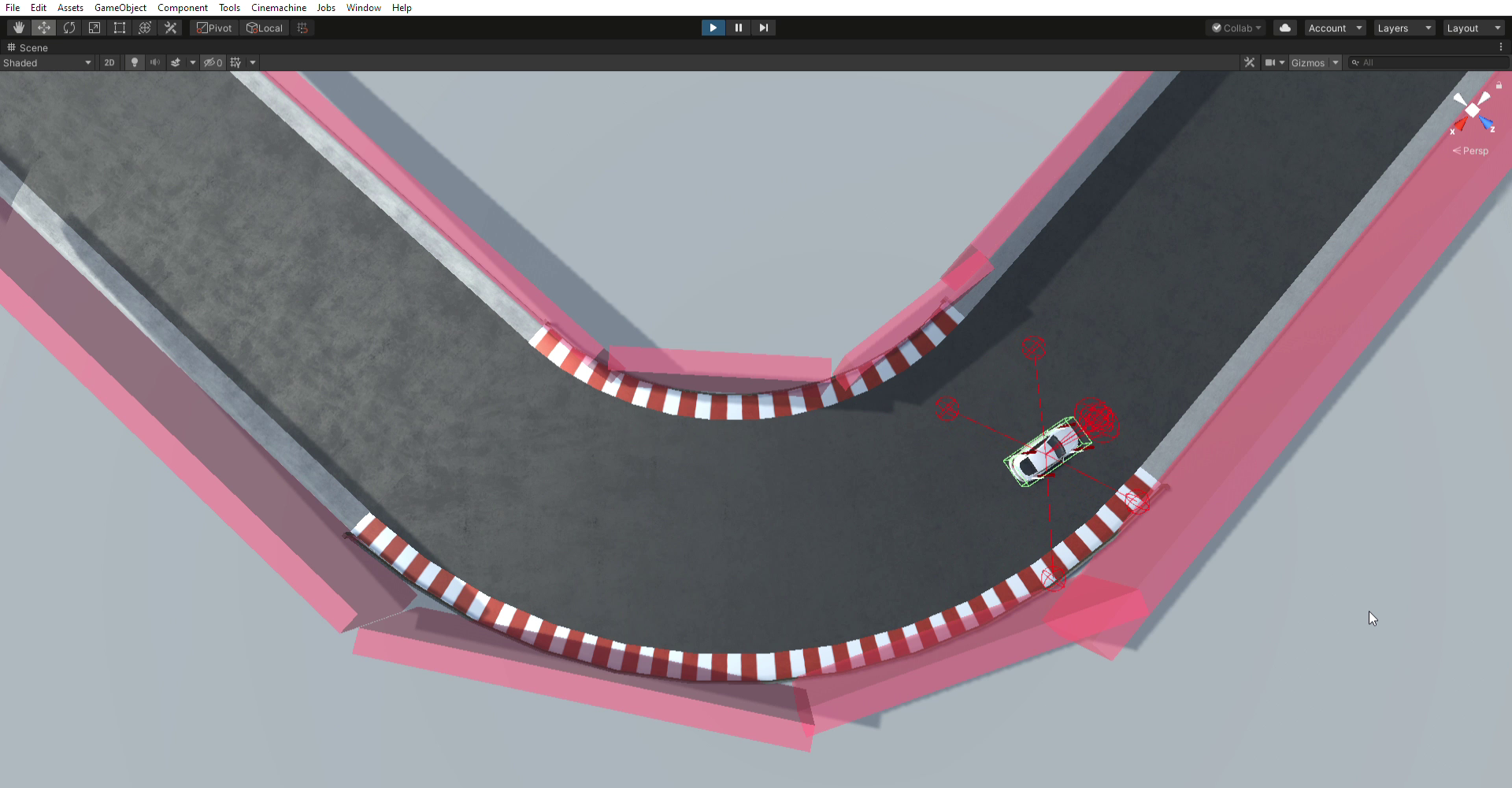
Task: Open the Collab dropdown
Action: coord(1236,28)
